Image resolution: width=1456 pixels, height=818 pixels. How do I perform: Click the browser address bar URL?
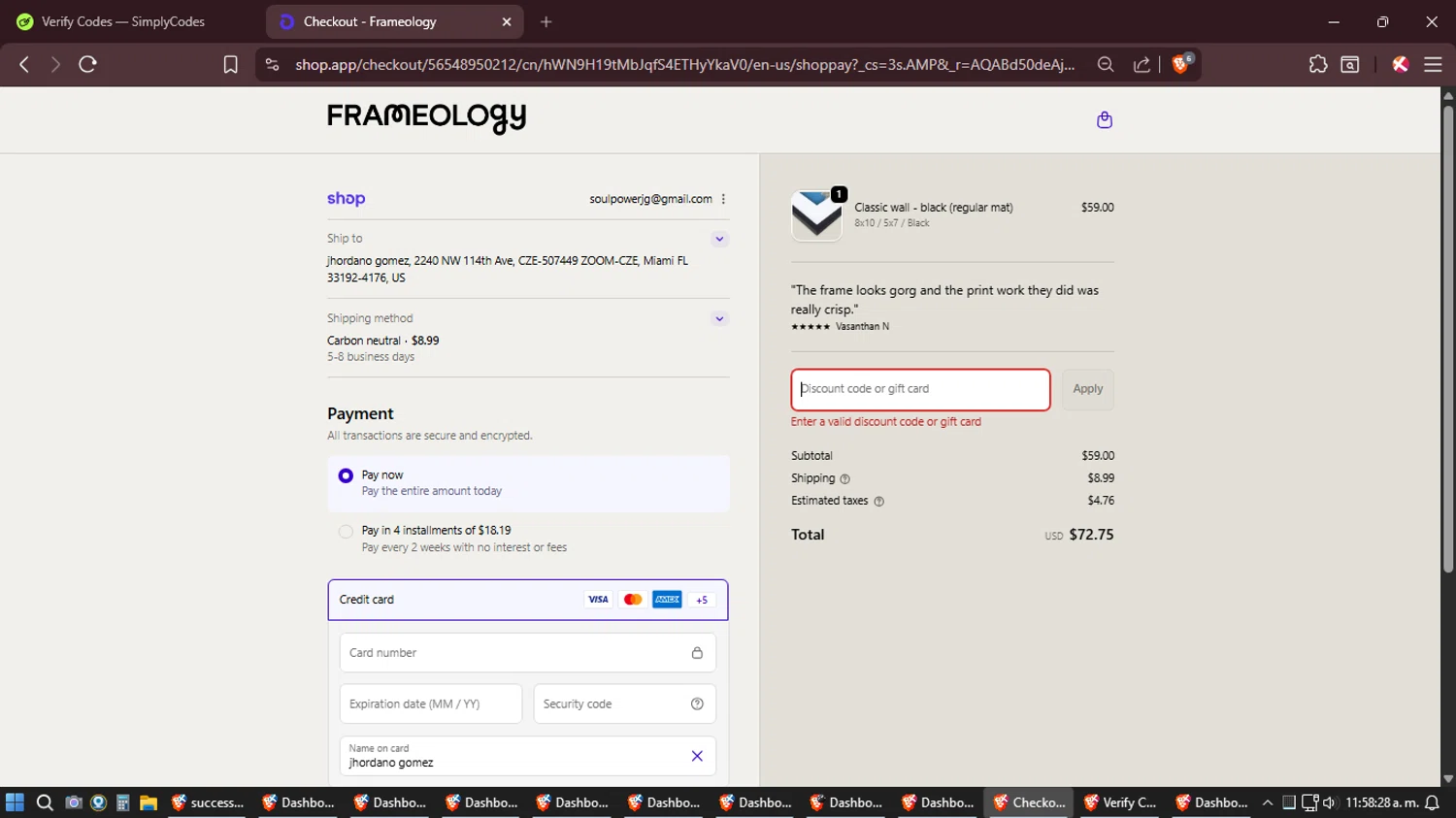point(684,64)
